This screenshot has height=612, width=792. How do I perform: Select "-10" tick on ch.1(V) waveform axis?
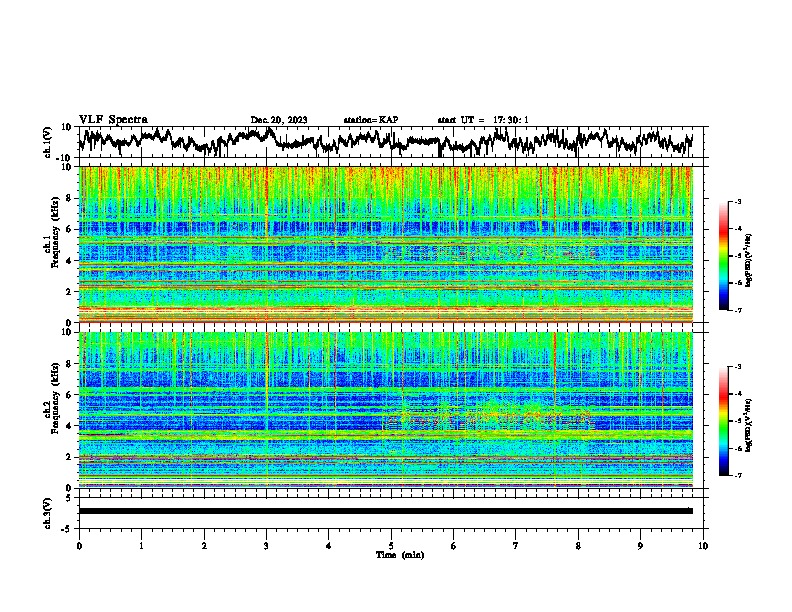click(x=65, y=158)
